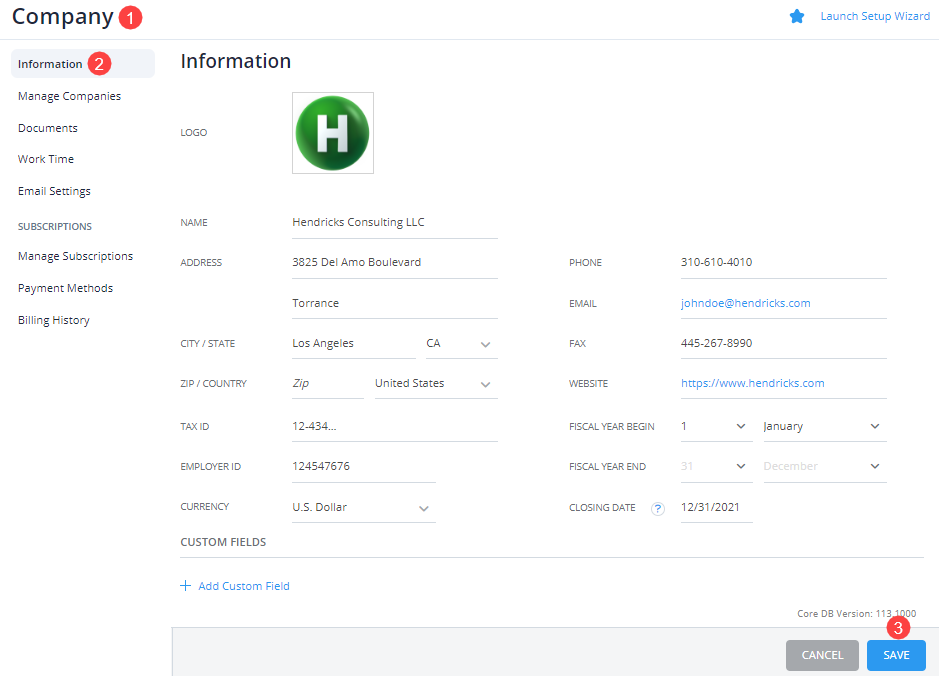Image resolution: width=939 pixels, height=676 pixels.
Task: Click the FISCAL YEAR BEGIN label
Action: (611, 427)
